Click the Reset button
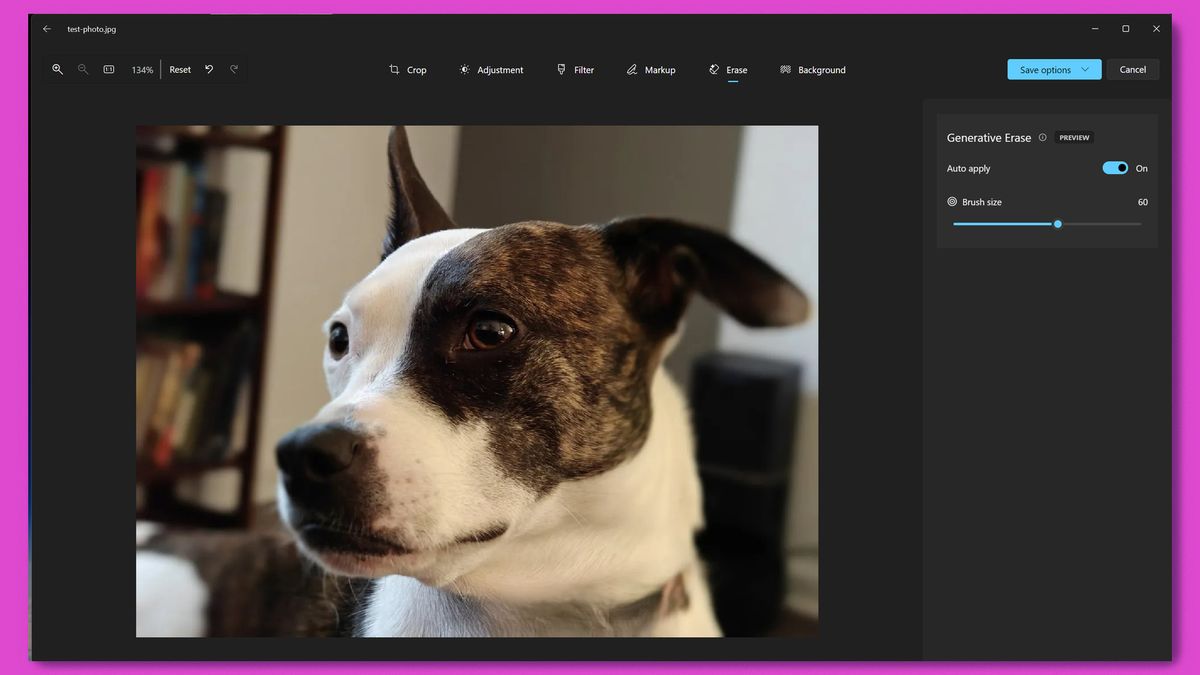 (x=179, y=69)
